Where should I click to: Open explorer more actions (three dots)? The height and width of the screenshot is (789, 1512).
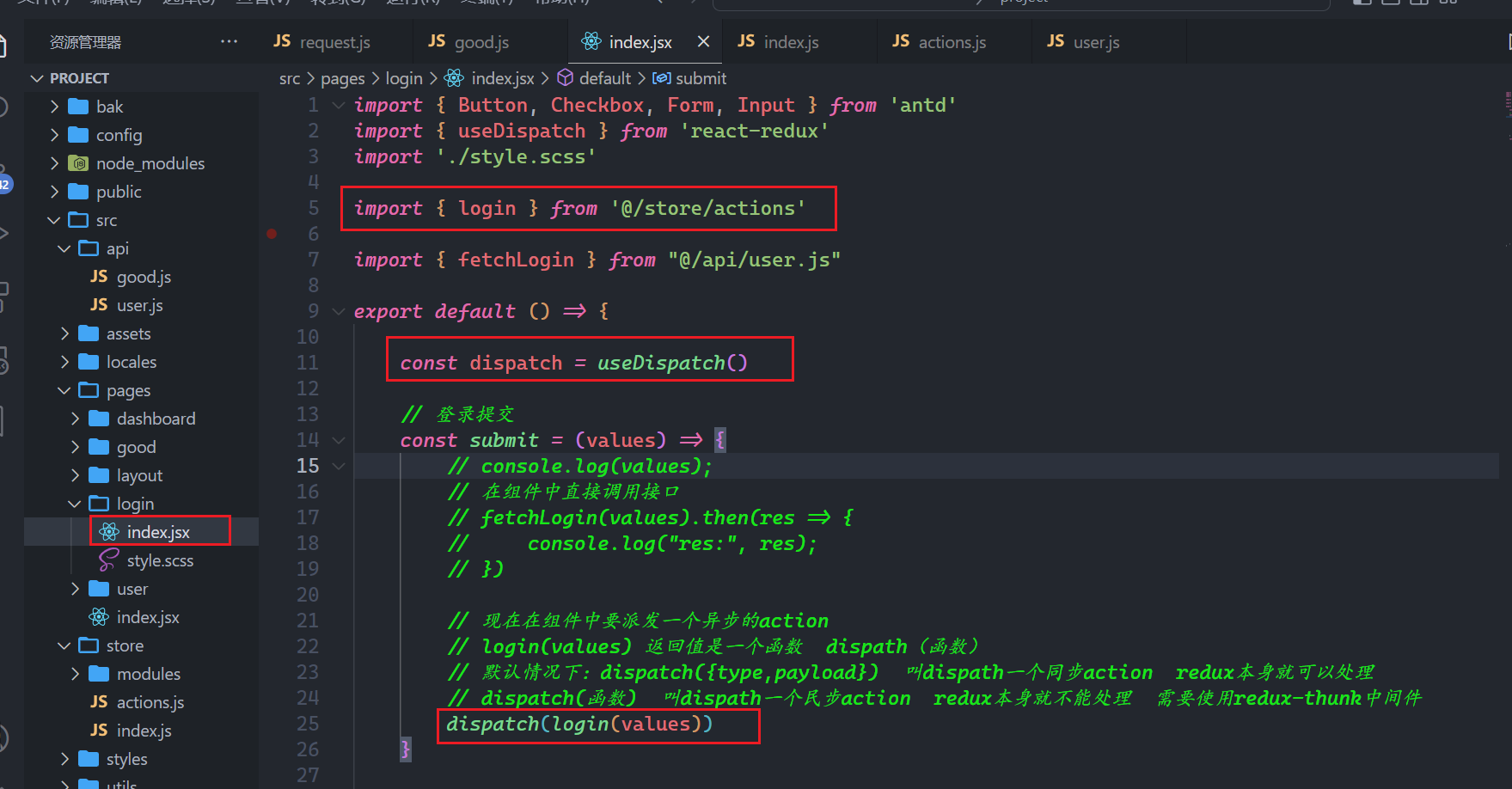(x=229, y=41)
